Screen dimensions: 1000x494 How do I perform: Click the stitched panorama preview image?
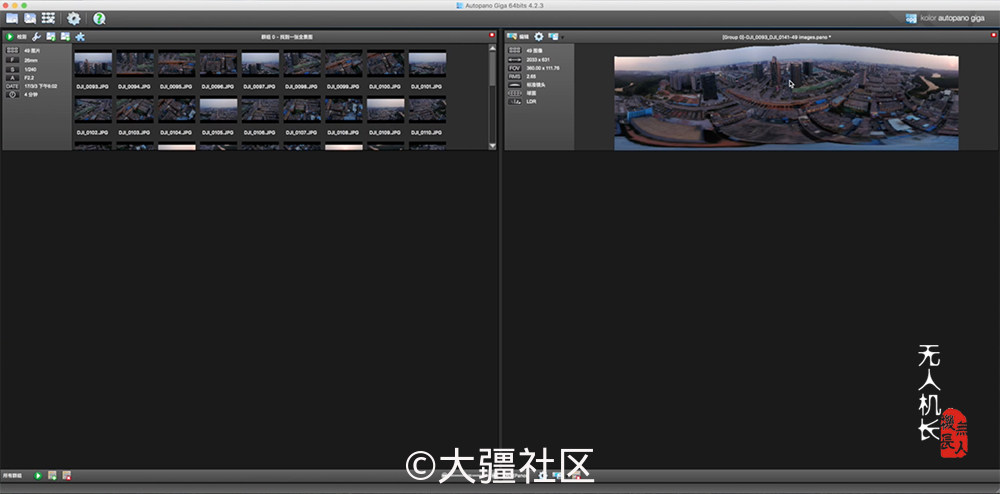(x=786, y=97)
